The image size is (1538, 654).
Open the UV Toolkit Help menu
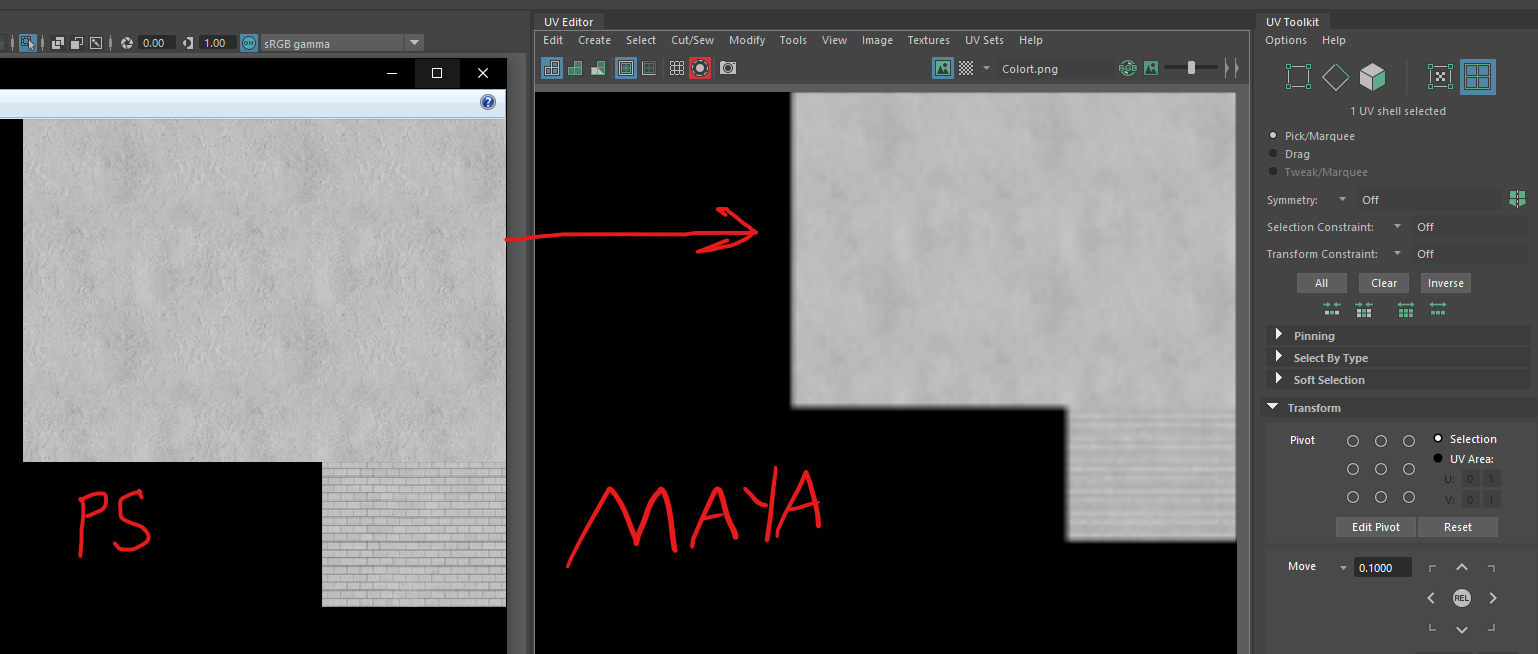coord(1334,40)
